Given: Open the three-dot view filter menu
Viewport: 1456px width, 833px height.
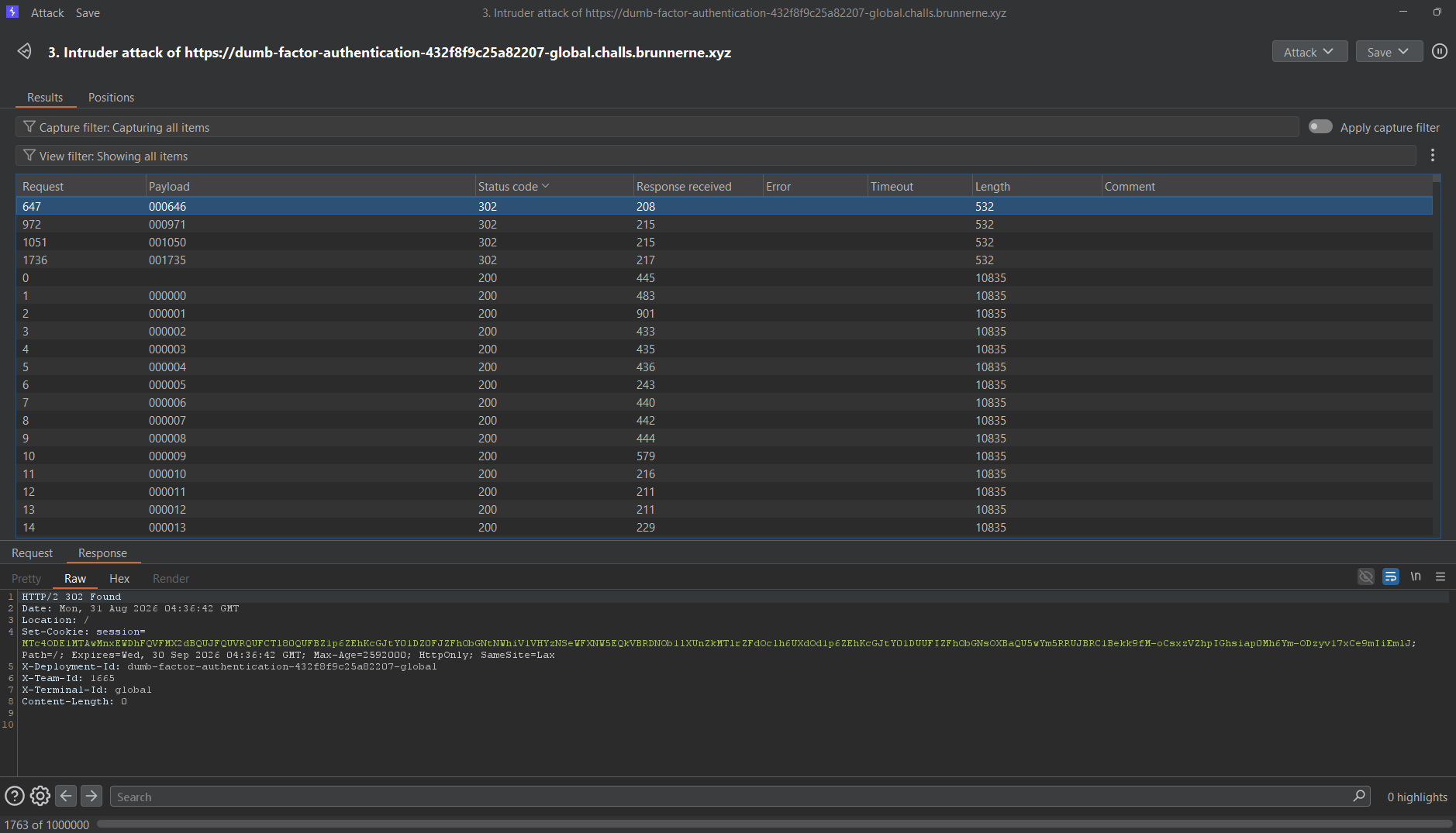Looking at the screenshot, I should (1432, 156).
